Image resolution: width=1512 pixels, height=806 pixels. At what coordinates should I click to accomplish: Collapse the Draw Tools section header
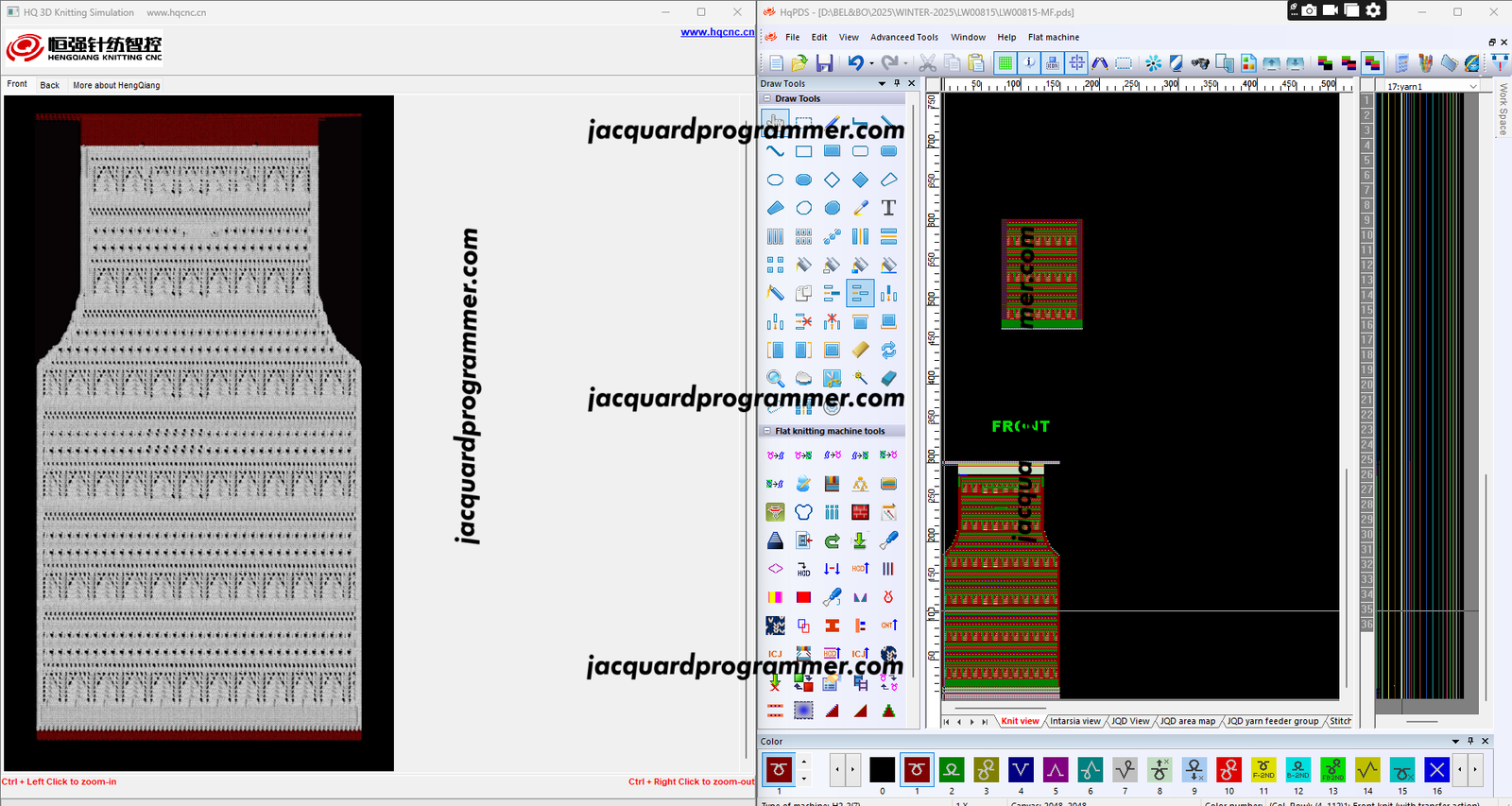point(767,98)
